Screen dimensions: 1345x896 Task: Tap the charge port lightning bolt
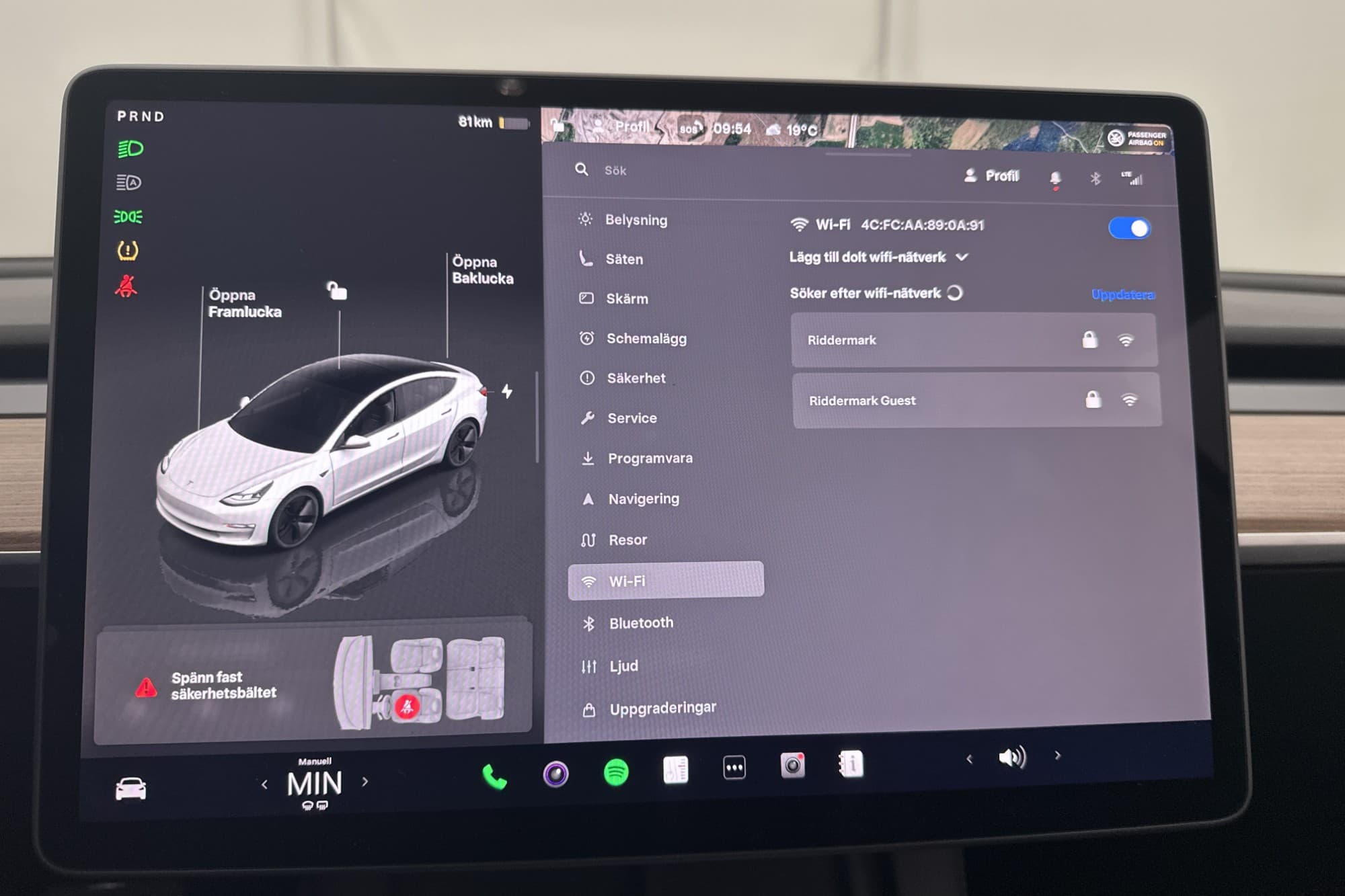pyautogui.click(x=507, y=391)
